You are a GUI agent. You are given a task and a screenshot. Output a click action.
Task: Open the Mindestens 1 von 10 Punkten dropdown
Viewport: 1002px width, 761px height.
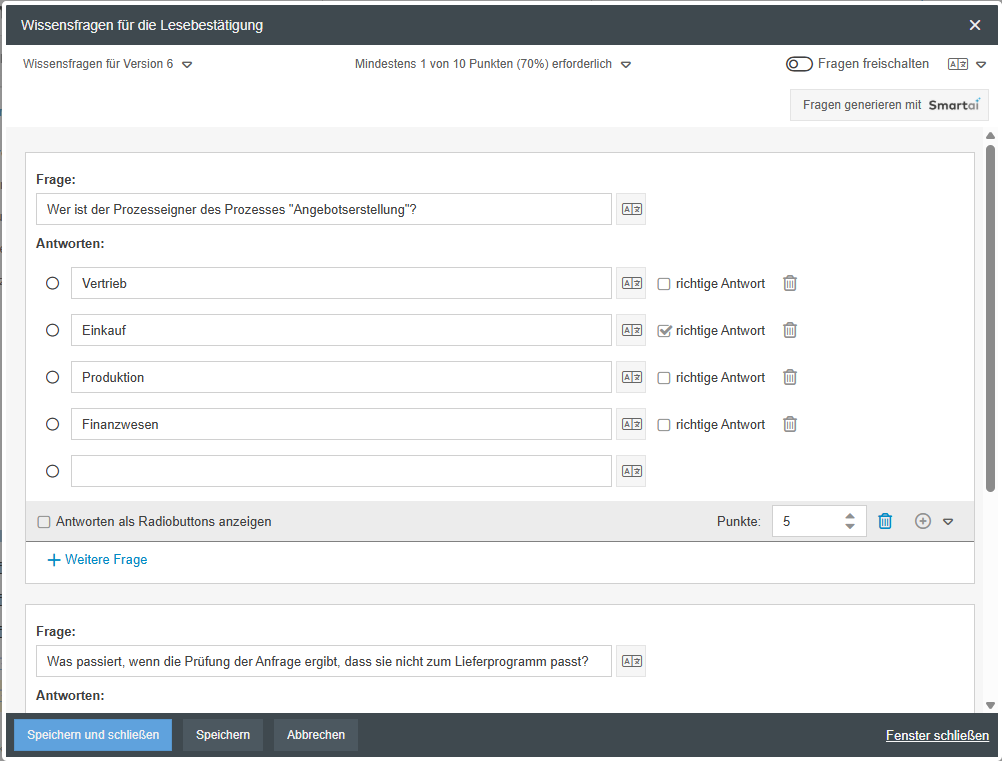point(626,65)
